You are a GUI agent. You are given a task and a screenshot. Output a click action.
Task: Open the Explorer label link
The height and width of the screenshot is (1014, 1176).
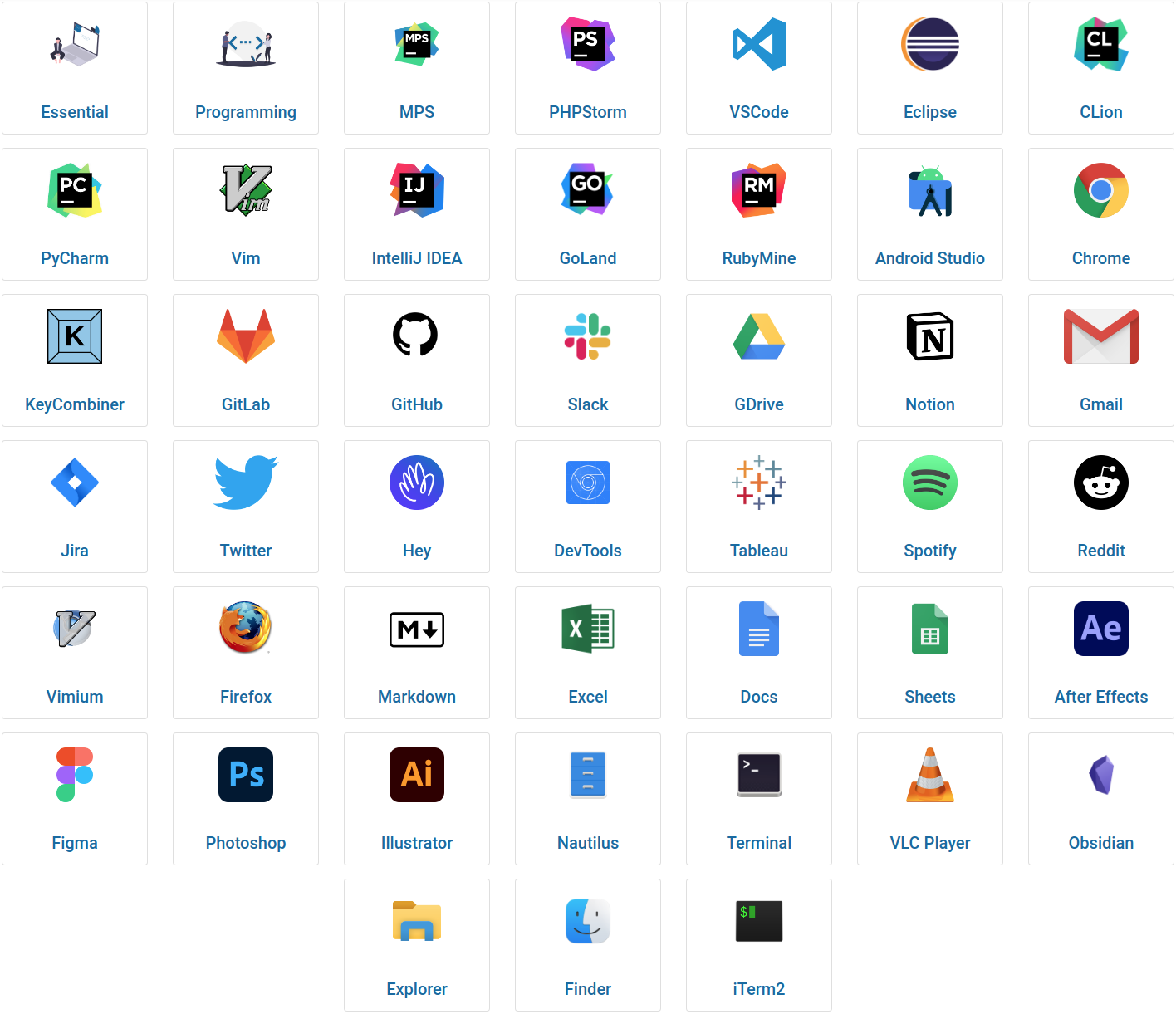pos(417,989)
